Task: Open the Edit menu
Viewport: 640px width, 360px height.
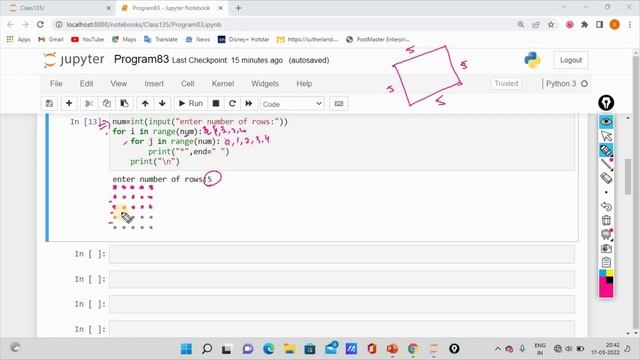Action: click(86, 84)
